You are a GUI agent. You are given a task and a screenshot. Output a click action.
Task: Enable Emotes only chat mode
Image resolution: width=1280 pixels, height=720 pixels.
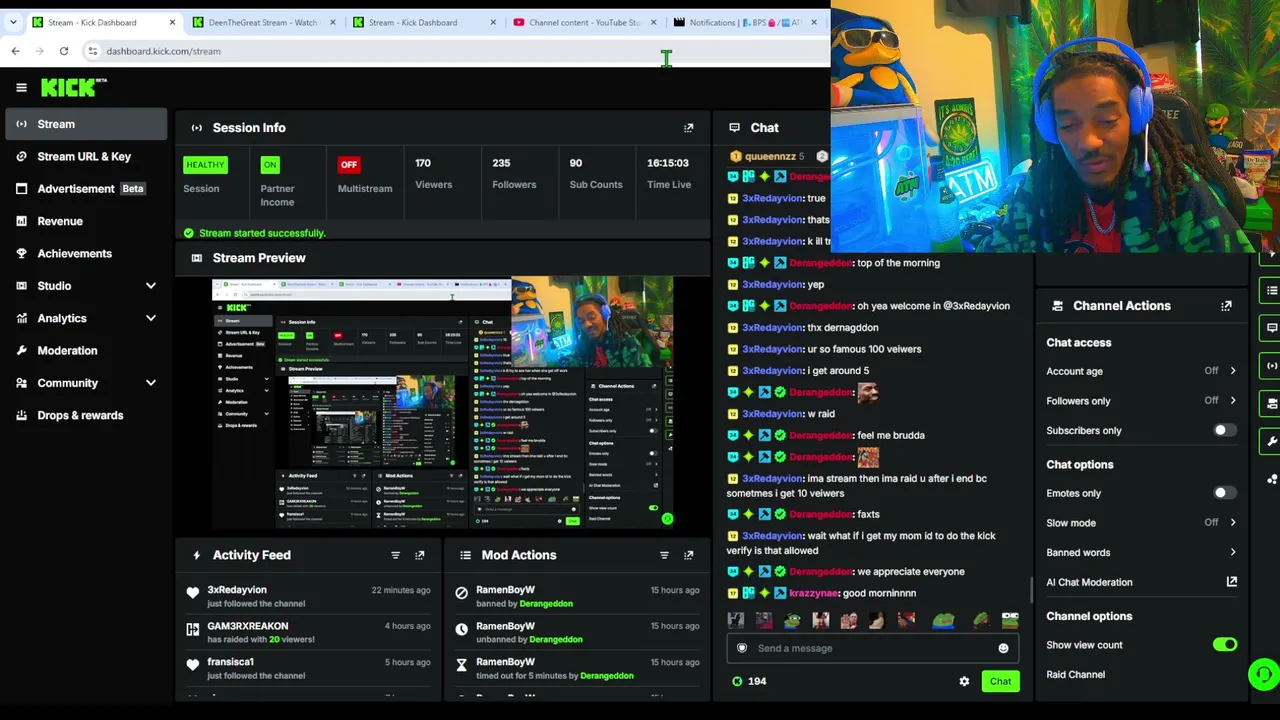coord(1224,493)
